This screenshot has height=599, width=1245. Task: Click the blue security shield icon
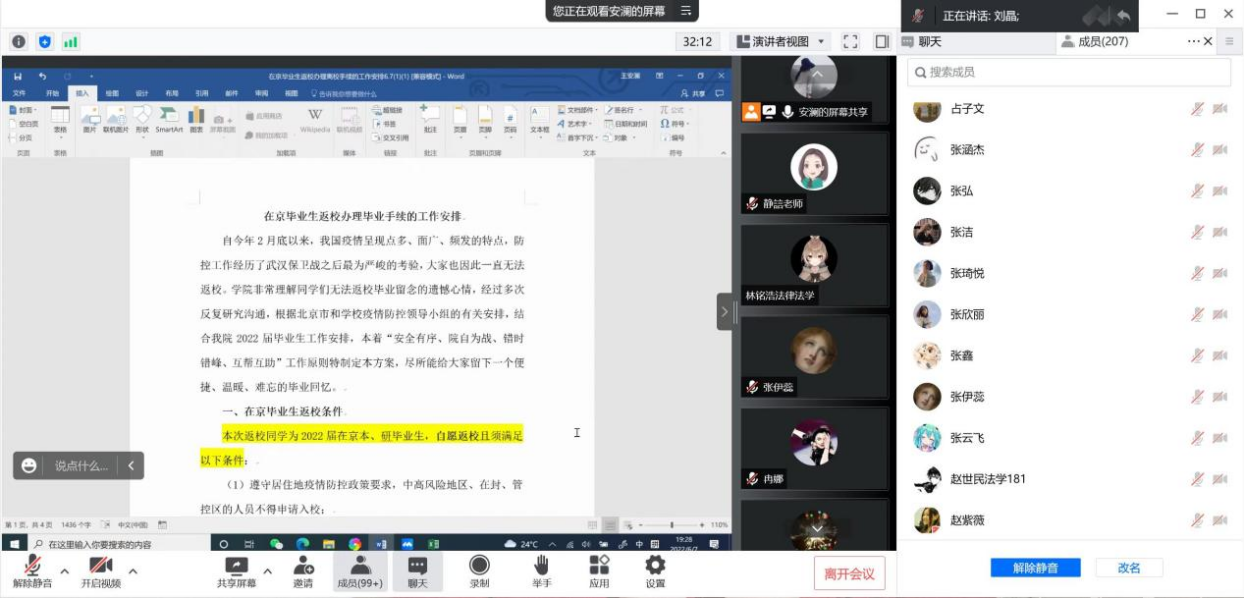(x=44, y=42)
